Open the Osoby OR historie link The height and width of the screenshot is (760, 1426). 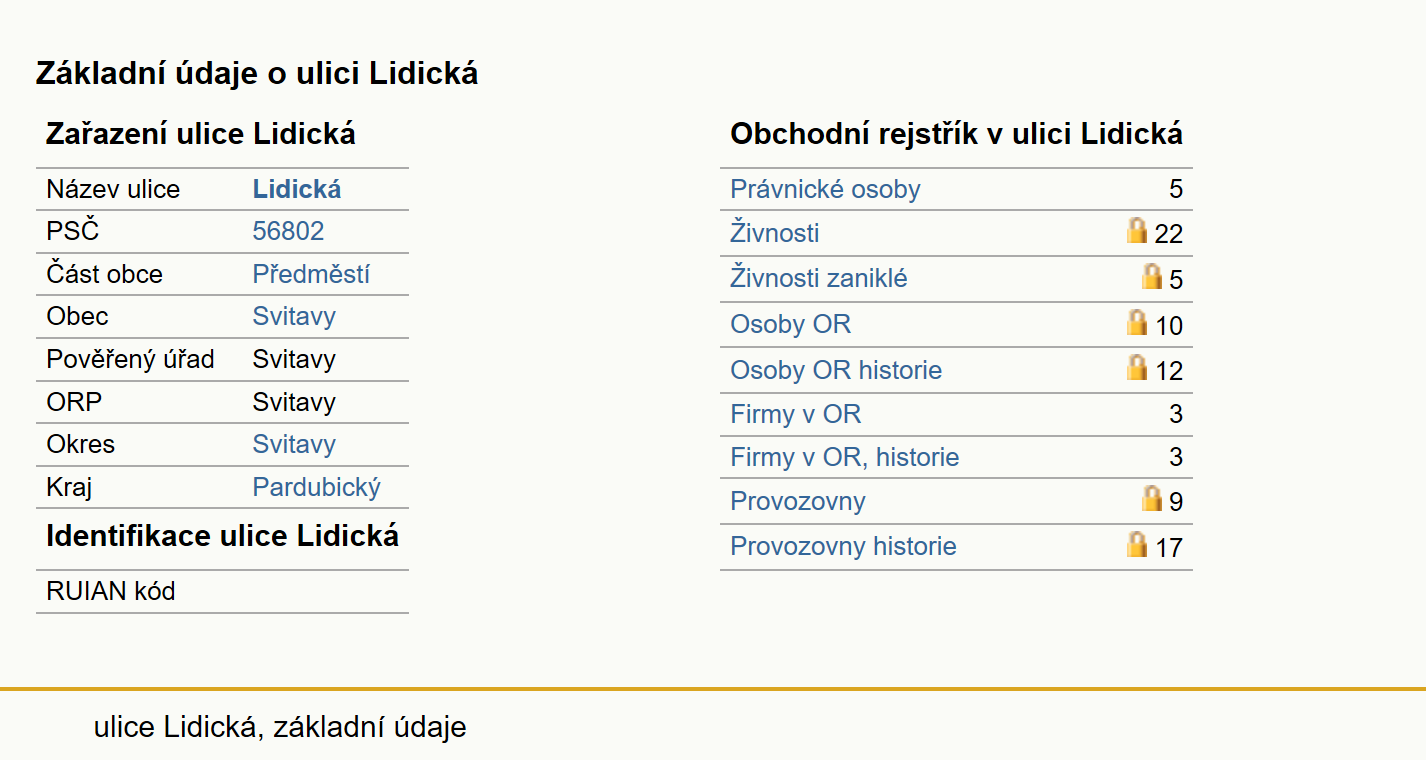[x=836, y=370]
